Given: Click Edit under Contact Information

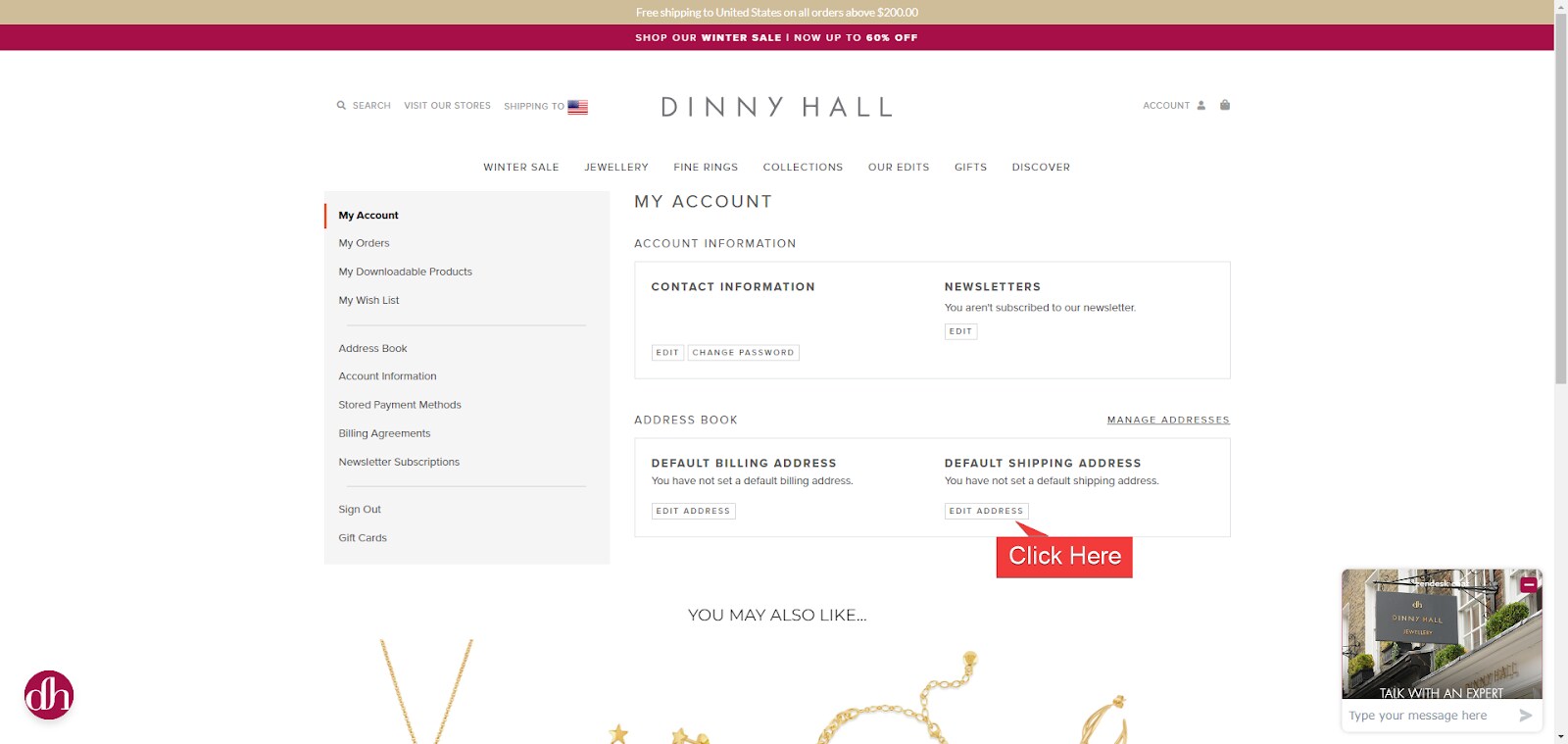Looking at the screenshot, I should click(x=667, y=353).
